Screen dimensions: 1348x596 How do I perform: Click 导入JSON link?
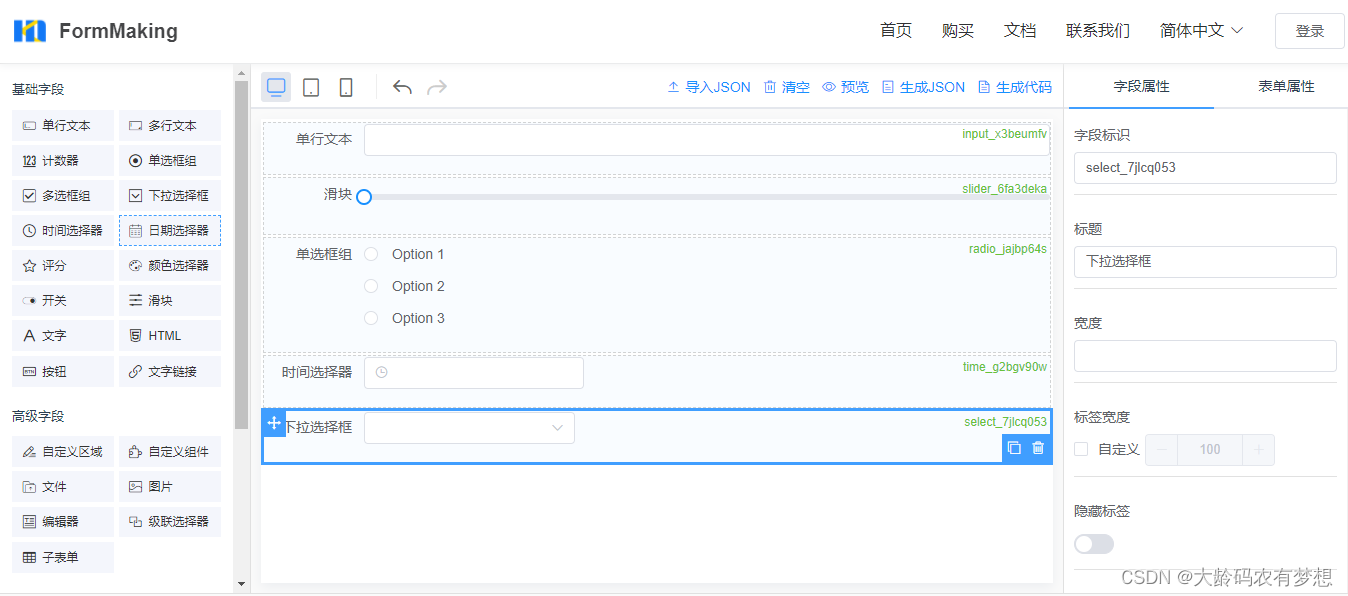click(709, 87)
